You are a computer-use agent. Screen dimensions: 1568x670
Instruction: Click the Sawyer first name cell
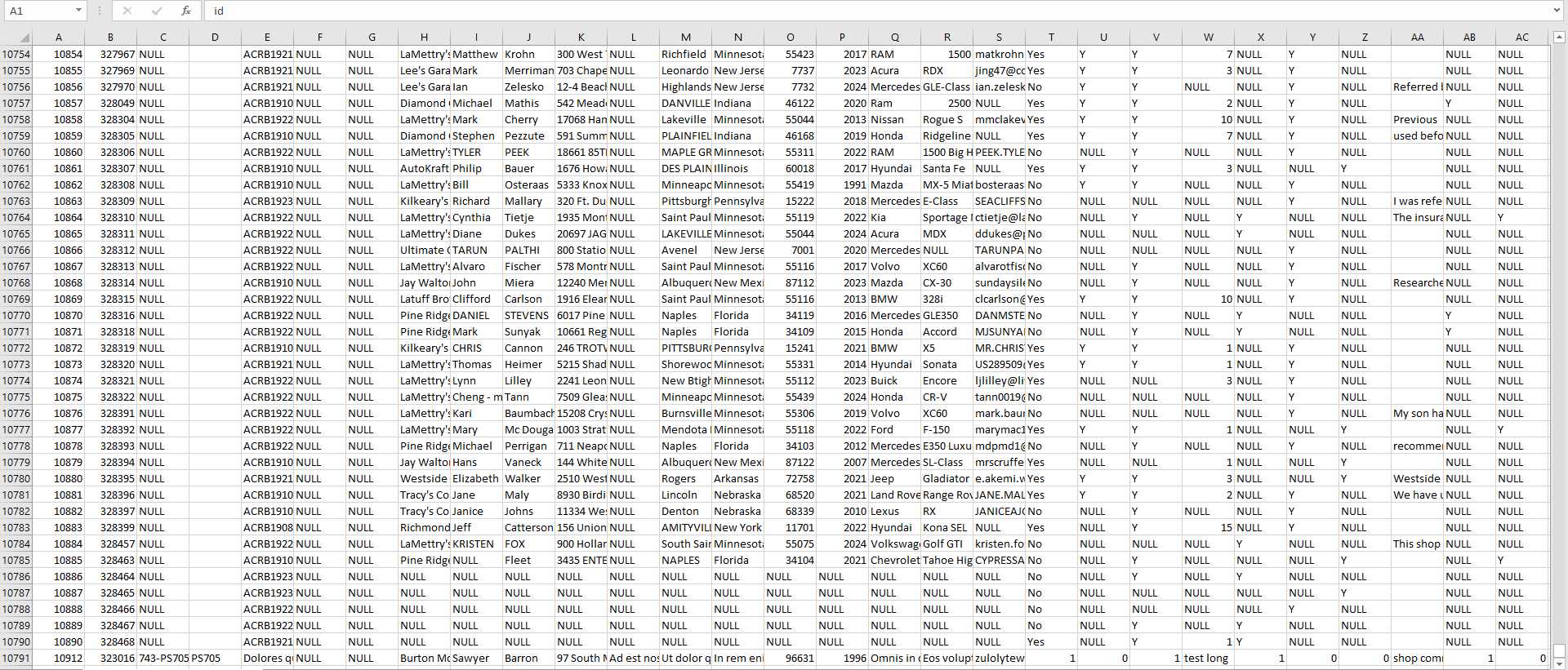coord(476,658)
